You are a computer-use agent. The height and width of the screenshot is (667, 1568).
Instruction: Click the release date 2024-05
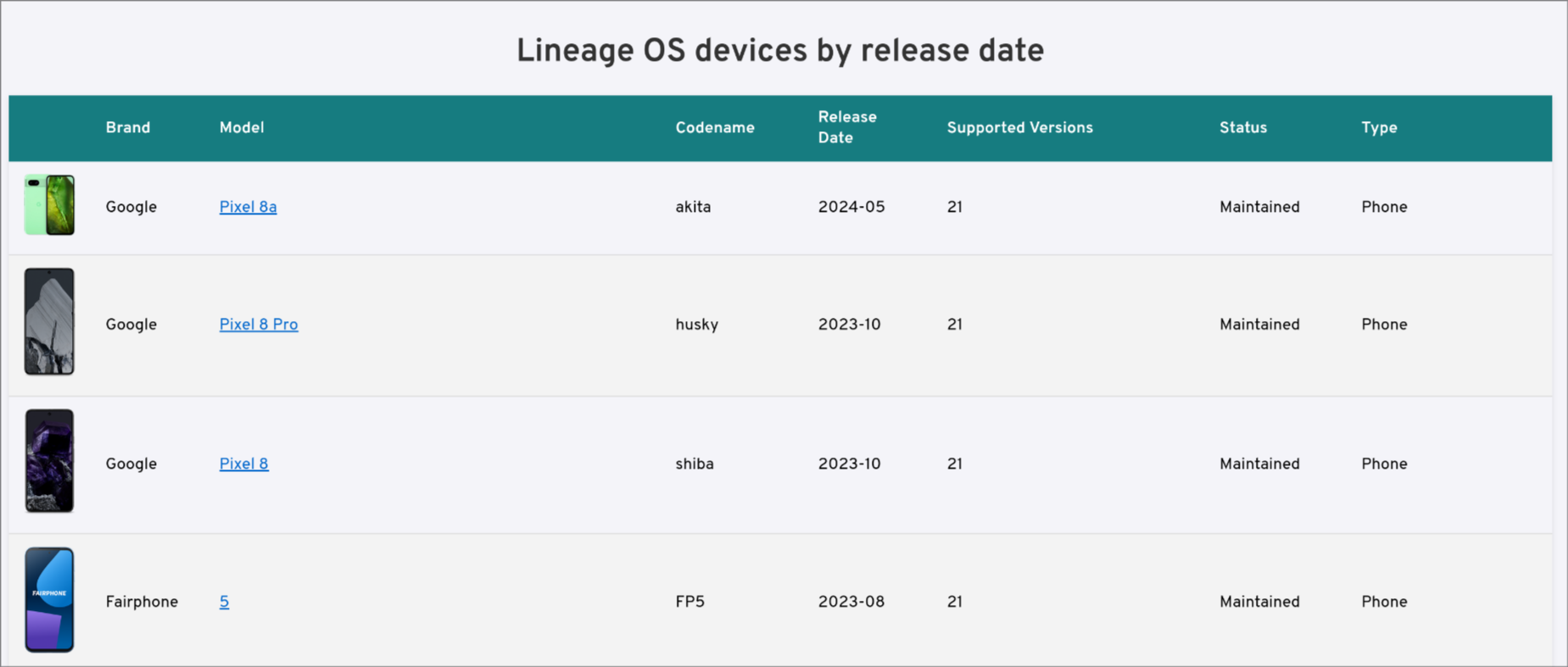point(851,207)
